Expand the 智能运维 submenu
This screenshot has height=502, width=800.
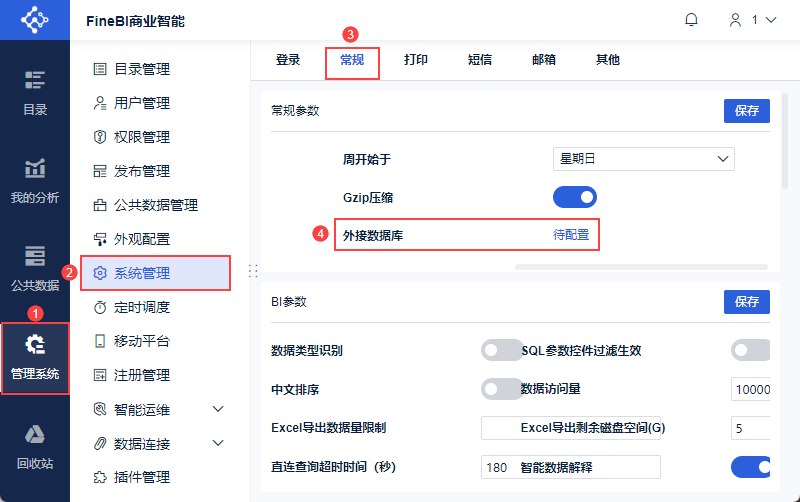(218, 409)
